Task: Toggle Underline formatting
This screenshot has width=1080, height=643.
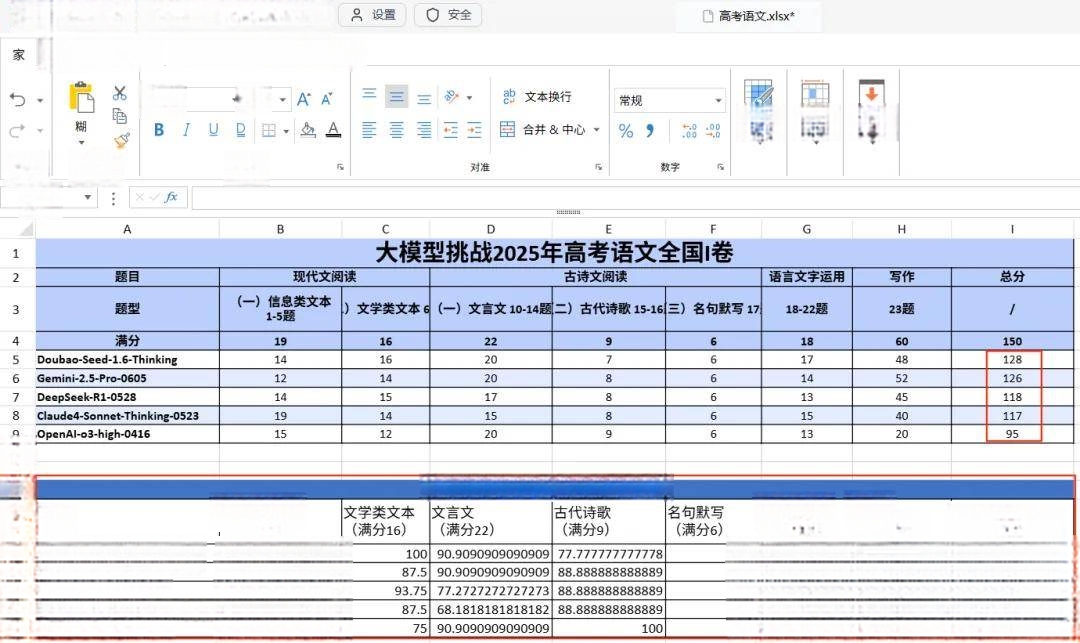Action: pos(214,129)
